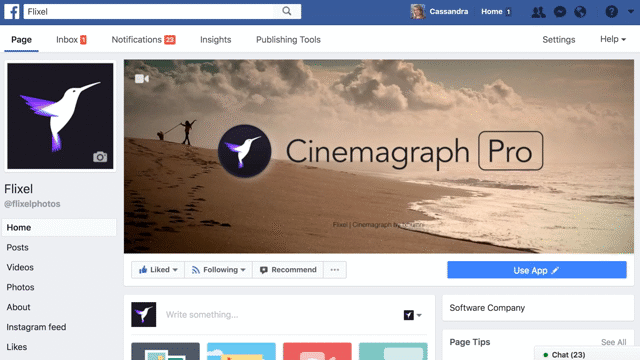
Task: Open Photos in left sidebar
Action: [20, 287]
